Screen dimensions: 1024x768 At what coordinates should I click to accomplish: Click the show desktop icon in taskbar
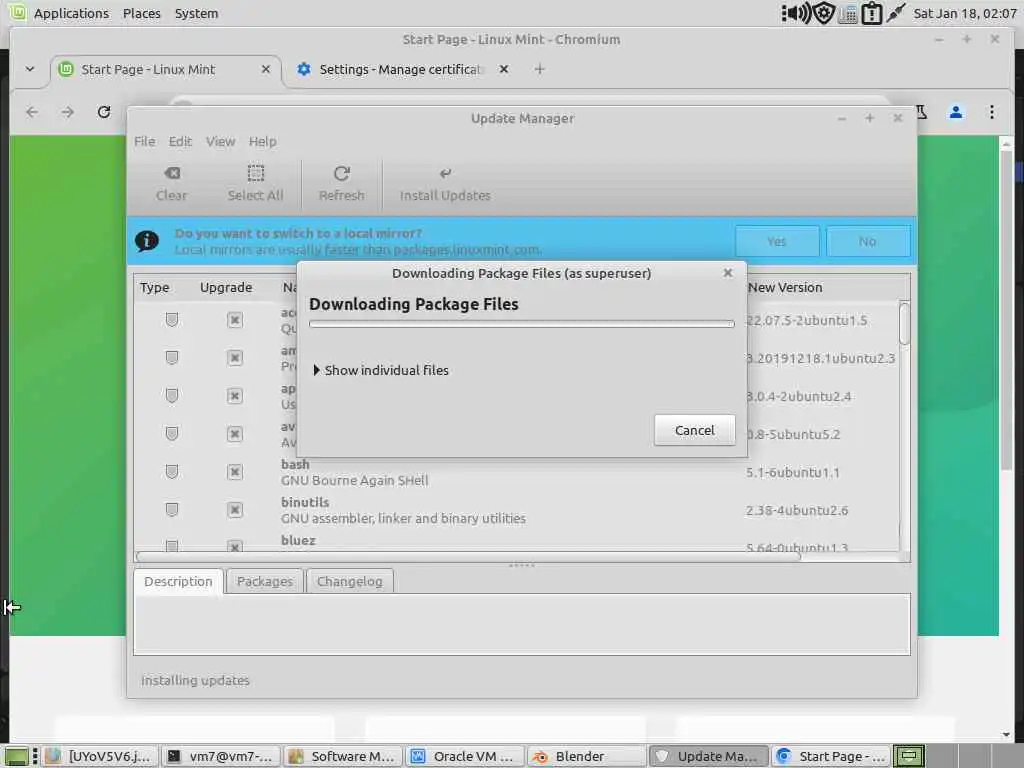[18, 756]
